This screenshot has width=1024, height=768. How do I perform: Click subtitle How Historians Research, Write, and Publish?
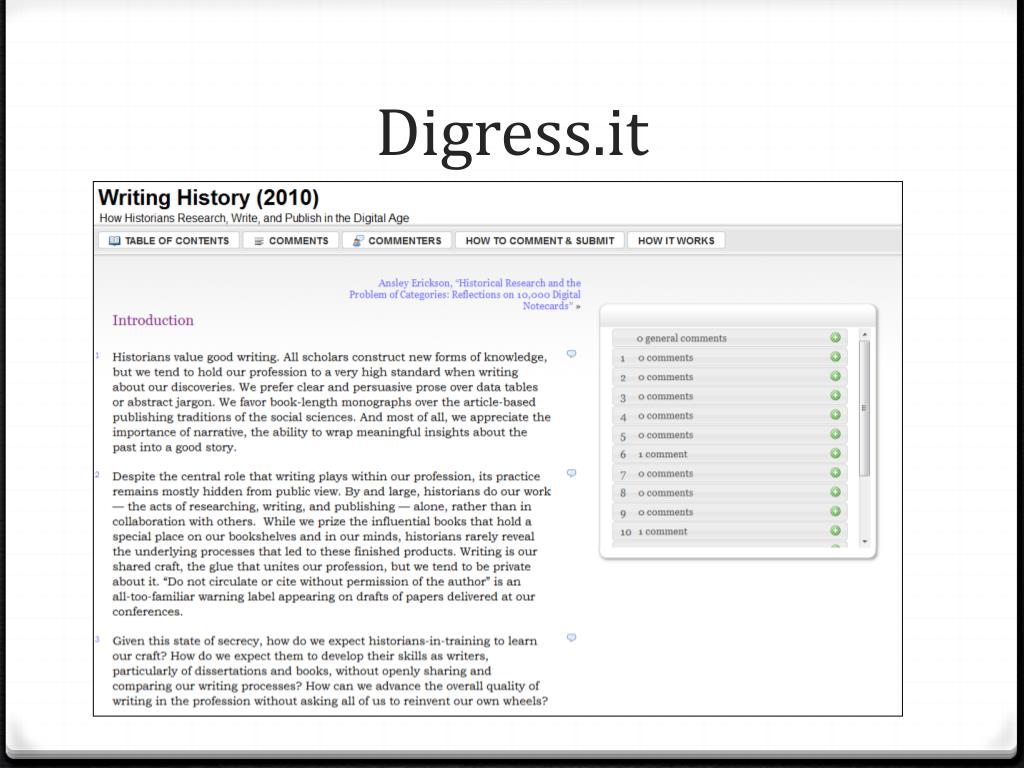pyautogui.click(x=254, y=217)
